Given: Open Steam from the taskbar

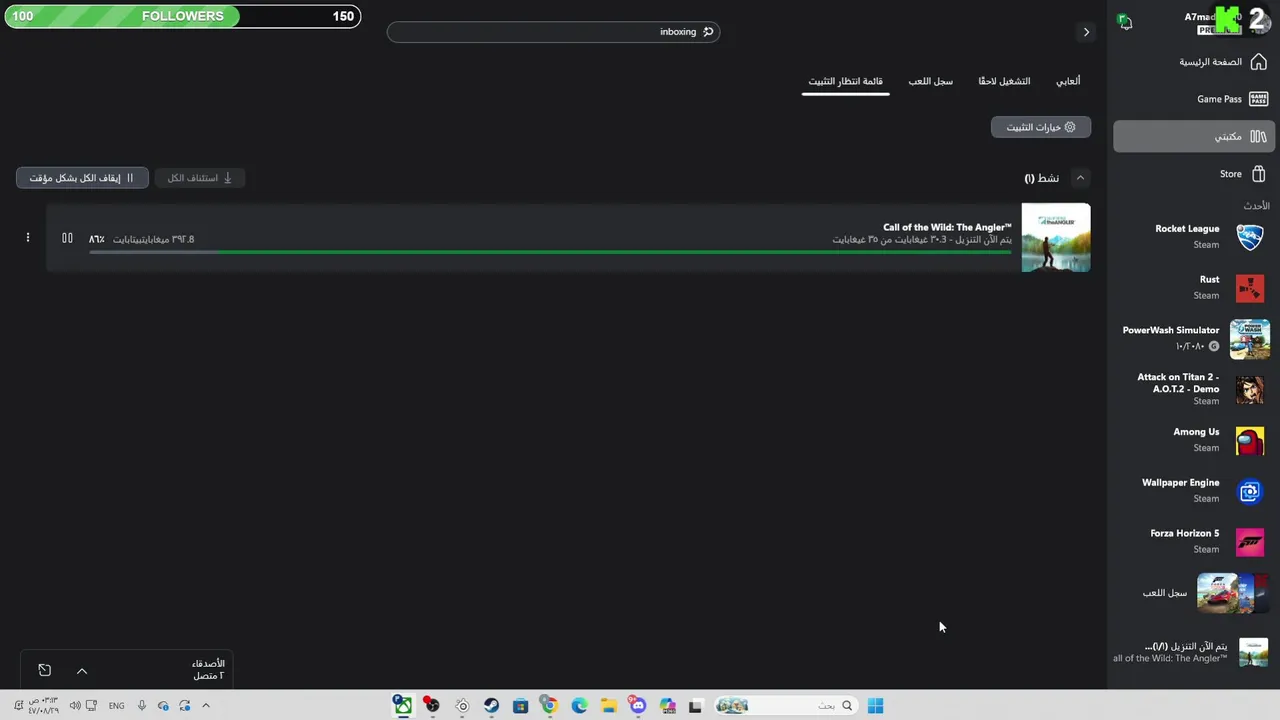Looking at the screenshot, I should (491, 706).
